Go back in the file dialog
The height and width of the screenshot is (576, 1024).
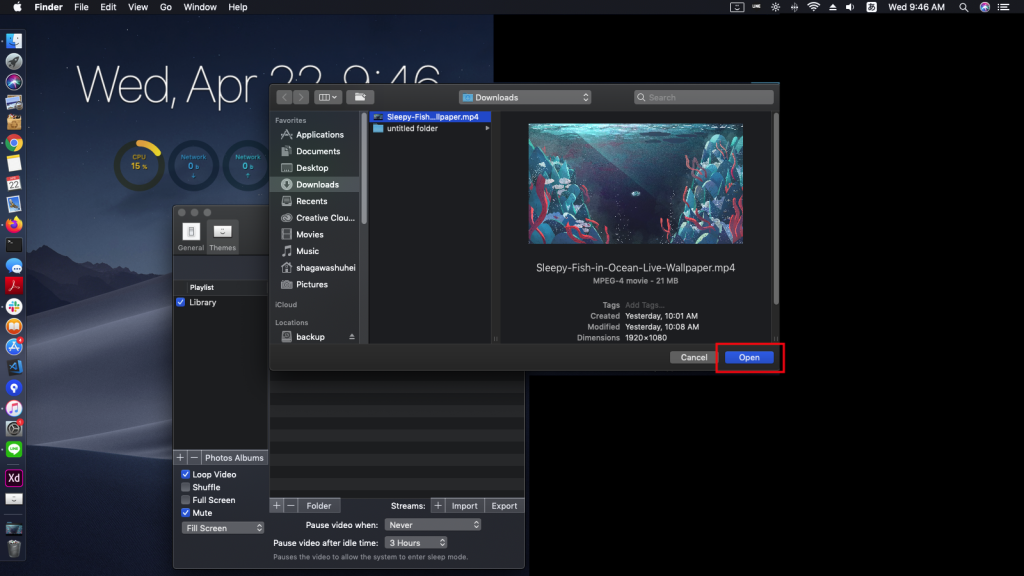click(284, 97)
